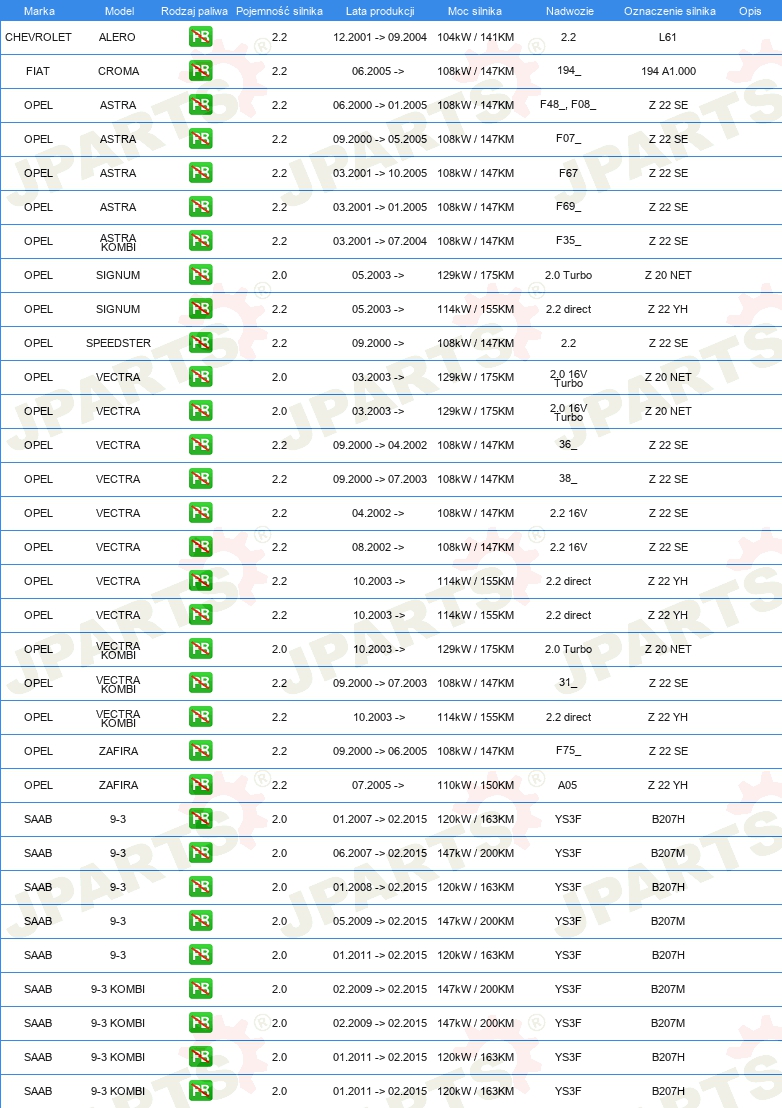Click fuel icon in SAAB 9-3 01.2011 non-KOMBI row
This screenshot has width=782, height=1108.
tap(201, 955)
